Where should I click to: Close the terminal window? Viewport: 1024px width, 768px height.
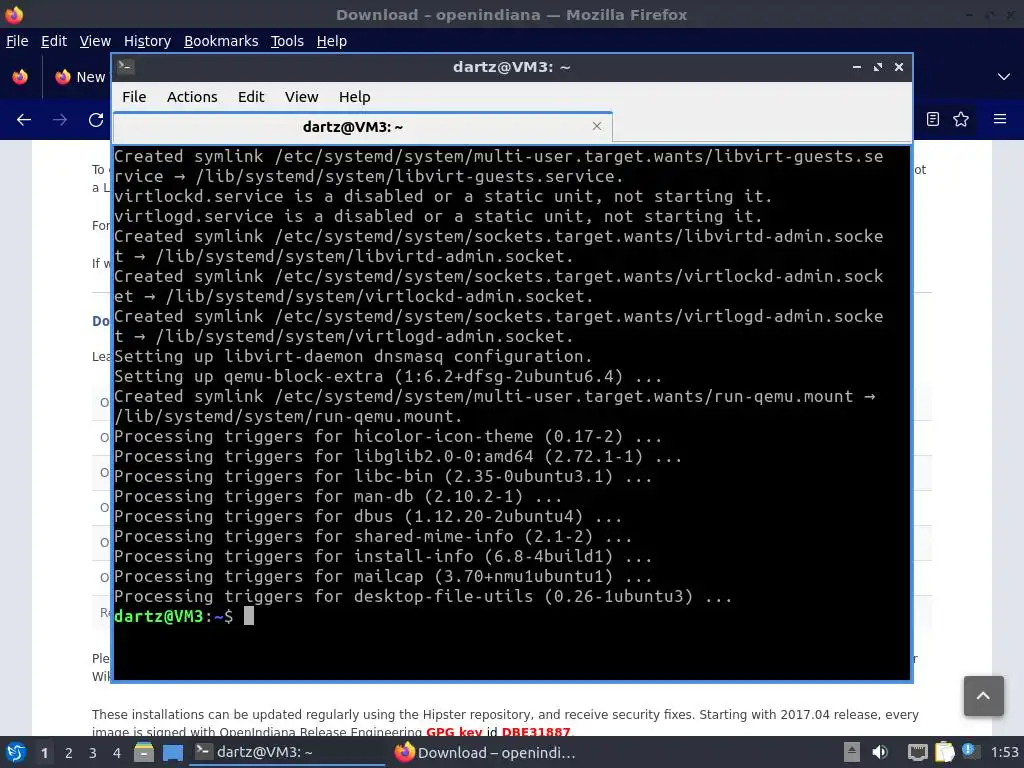tap(899, 67)
